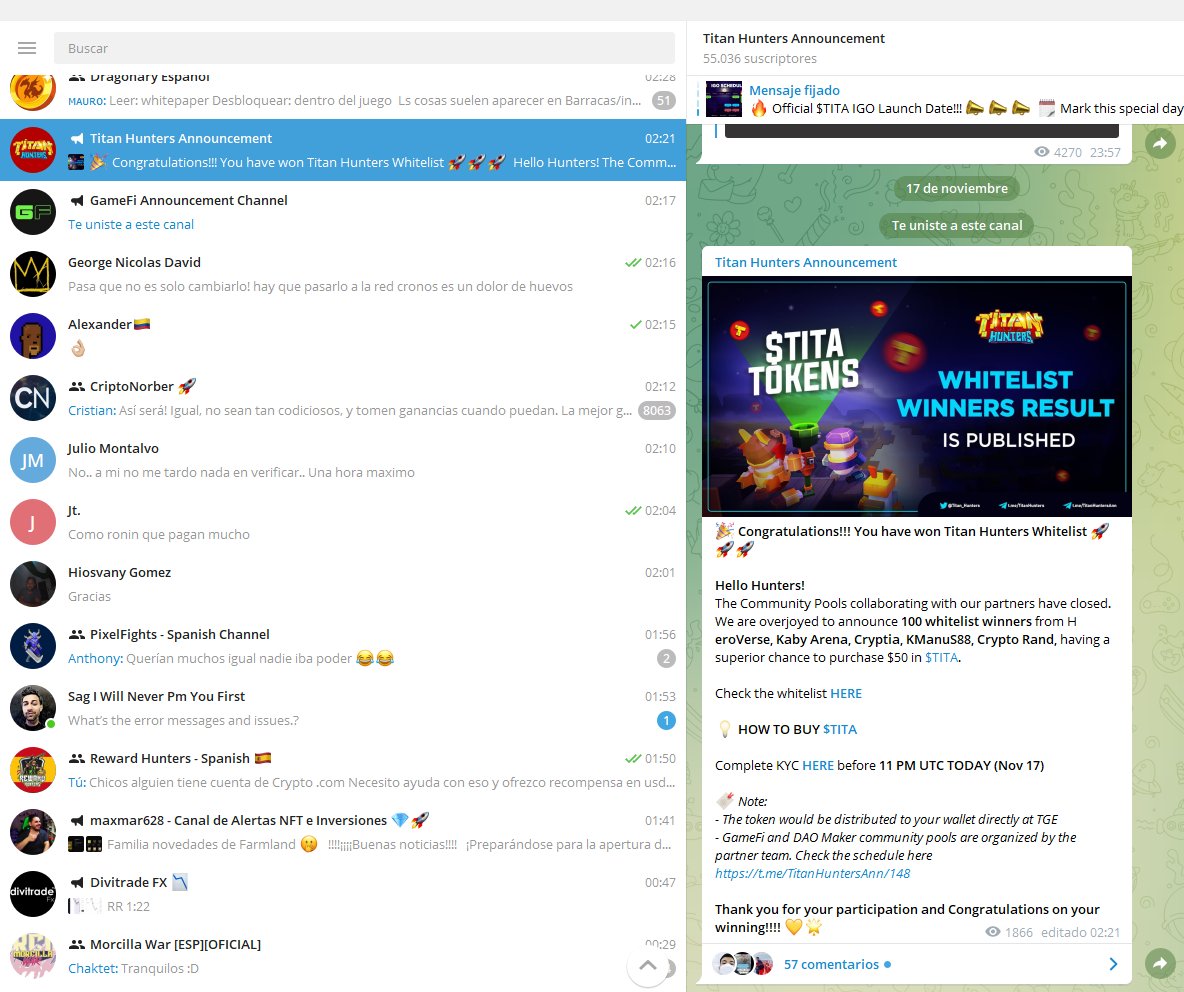Open Titan Hunters Announcement chat avatar
This screenshot has height=992, width=1184.
pyautogui.click(x=32, y=150)
